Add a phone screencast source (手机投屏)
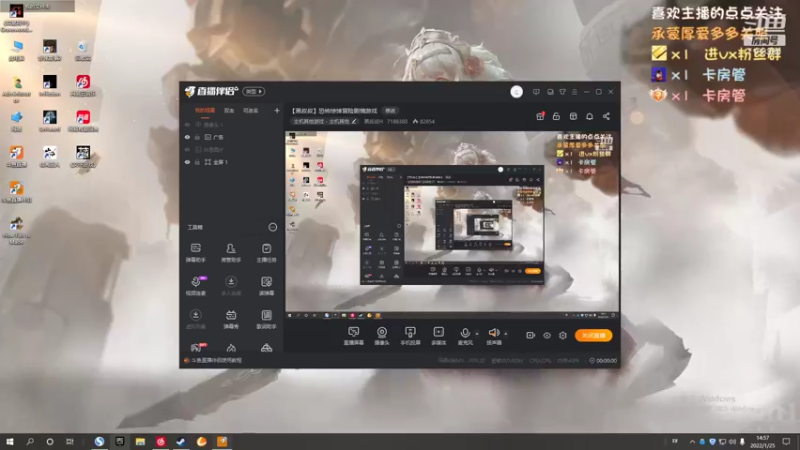The width and height of the screenshot is (800, 450). click(x=410, y=336)
